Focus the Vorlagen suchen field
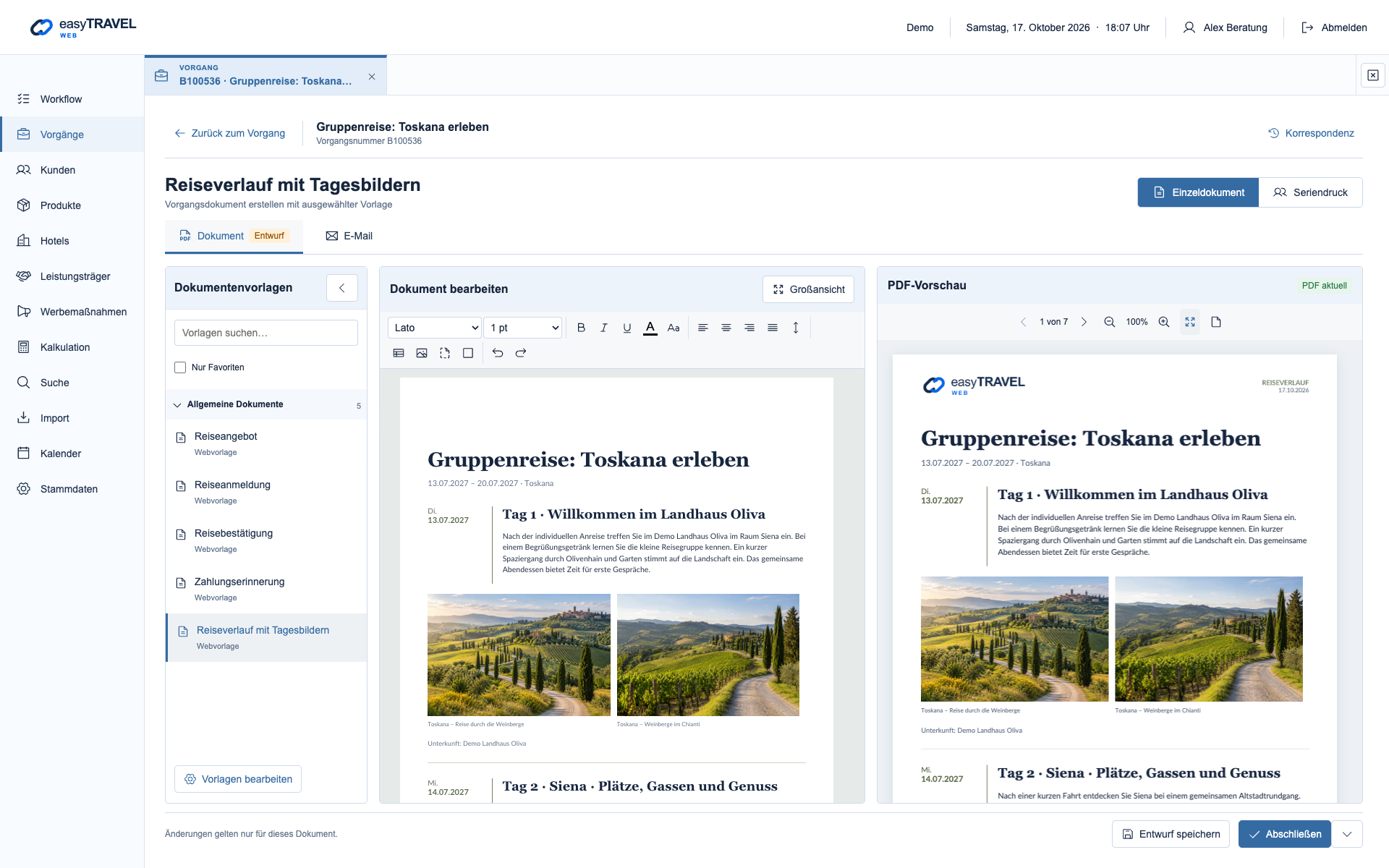This screenshot has height=868, width=1389. click(266, 333)
